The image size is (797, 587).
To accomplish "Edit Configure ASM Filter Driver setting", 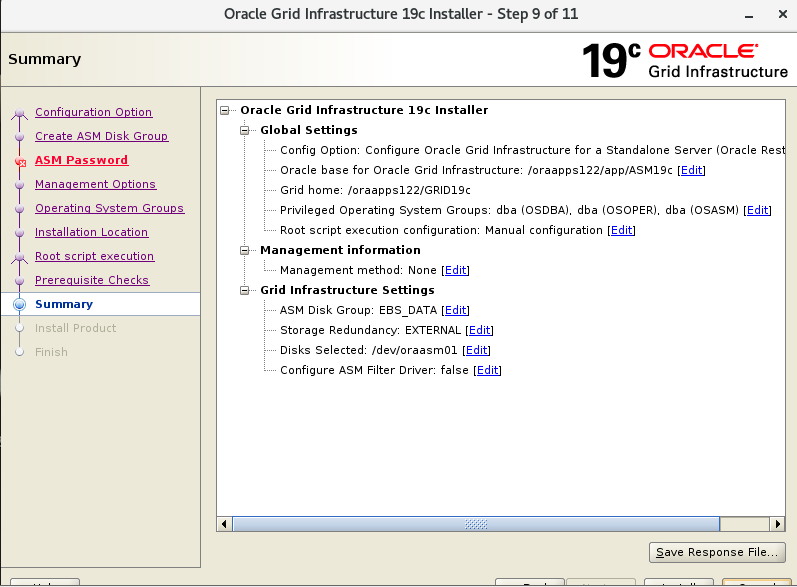I will [x=487, y=370].
